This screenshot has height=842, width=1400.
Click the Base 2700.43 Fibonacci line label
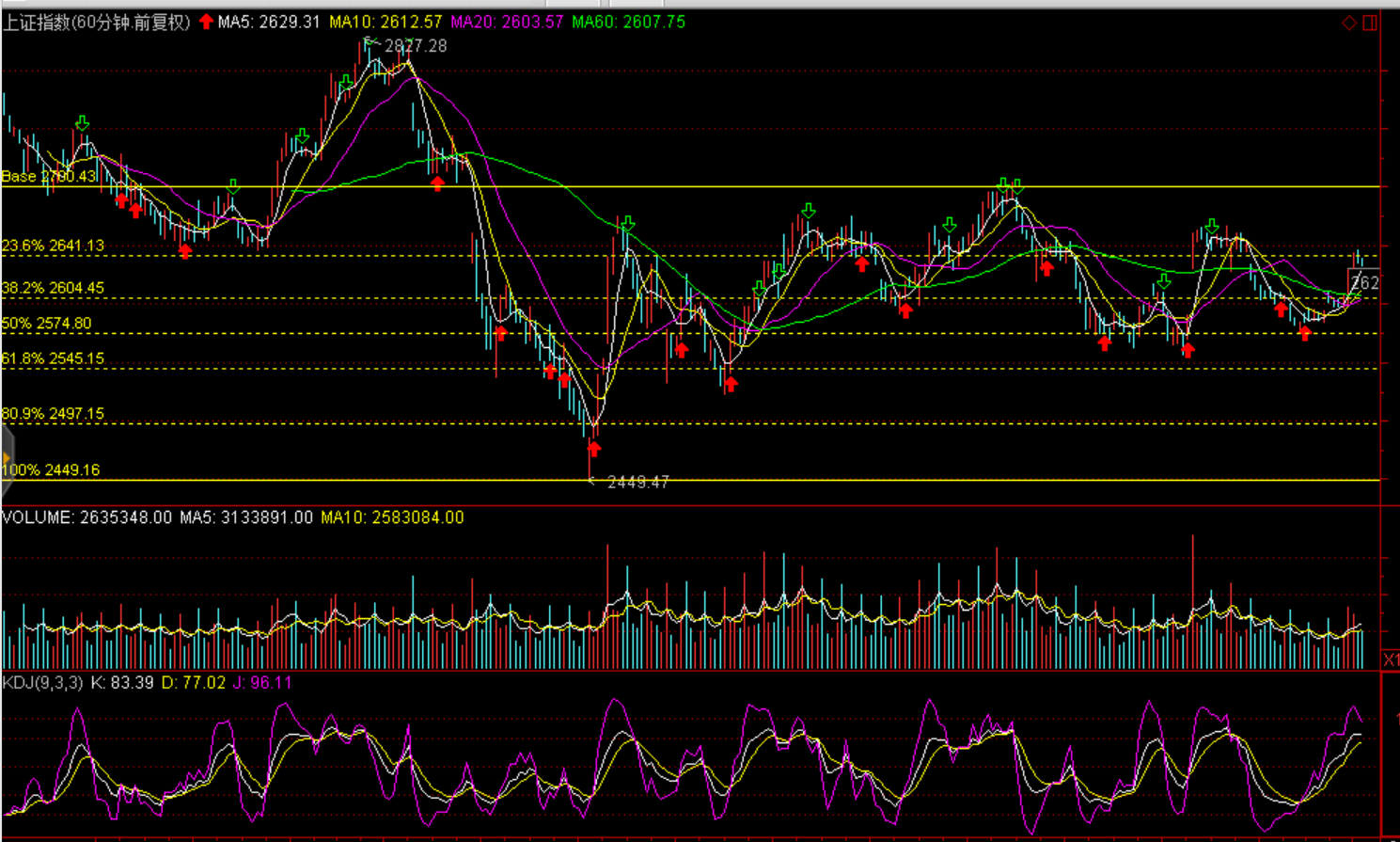point(49,176)
